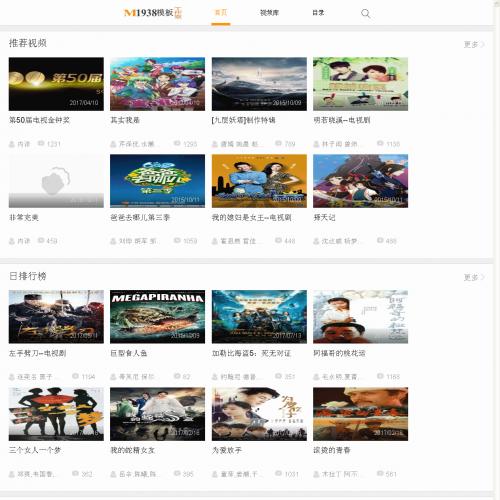Click view-count icon under [九层妖塔]制作特辑
Screen dimensions: 500x500
[278, 144]
